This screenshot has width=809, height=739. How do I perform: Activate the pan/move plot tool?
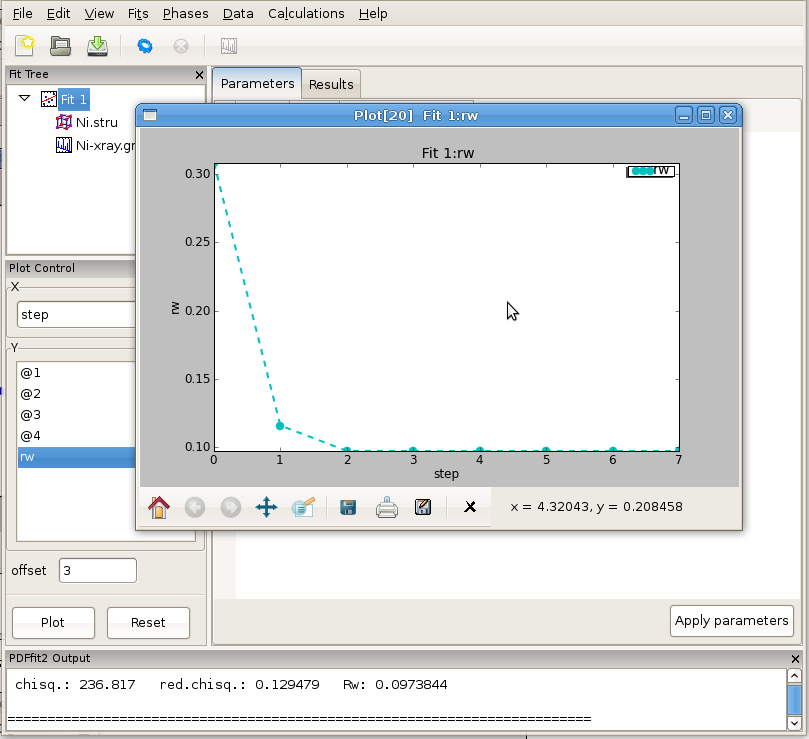tap(266, 507)
